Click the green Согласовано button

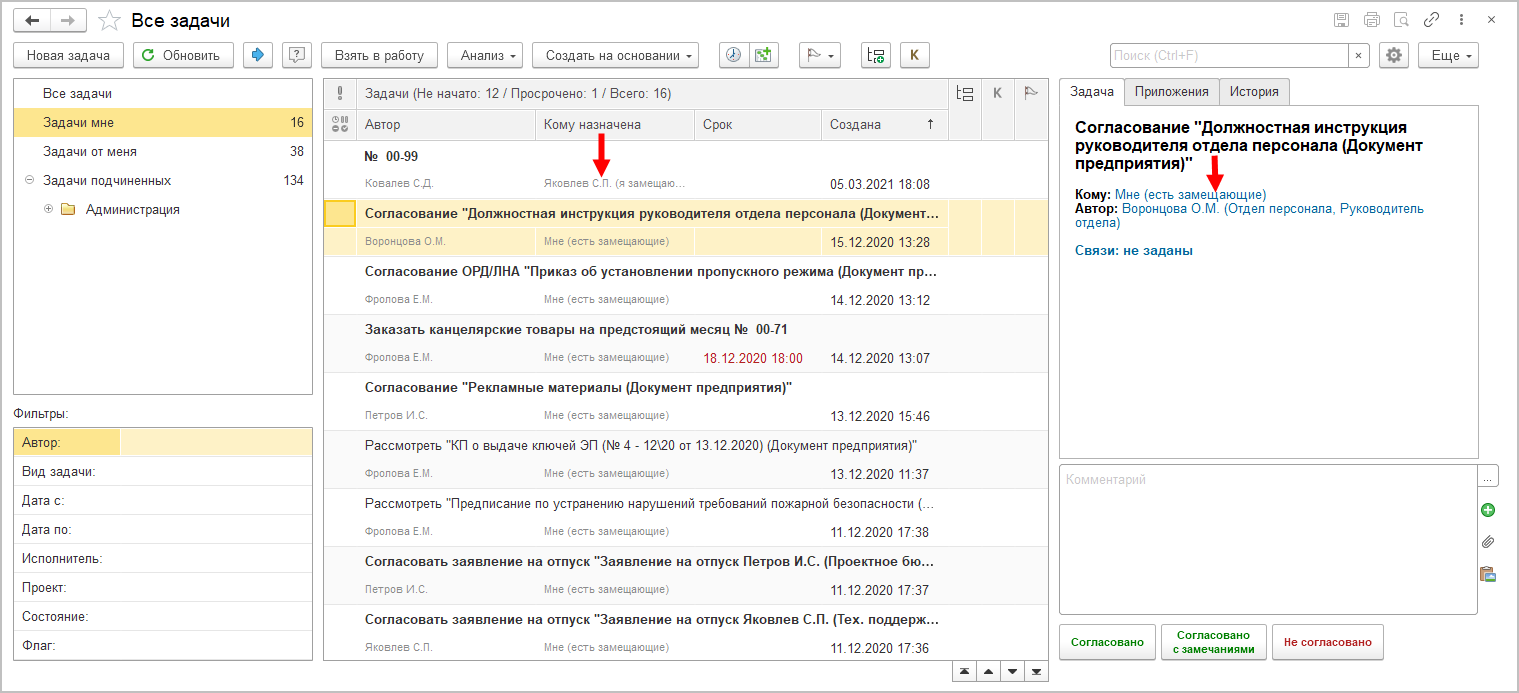(1107, 642)
